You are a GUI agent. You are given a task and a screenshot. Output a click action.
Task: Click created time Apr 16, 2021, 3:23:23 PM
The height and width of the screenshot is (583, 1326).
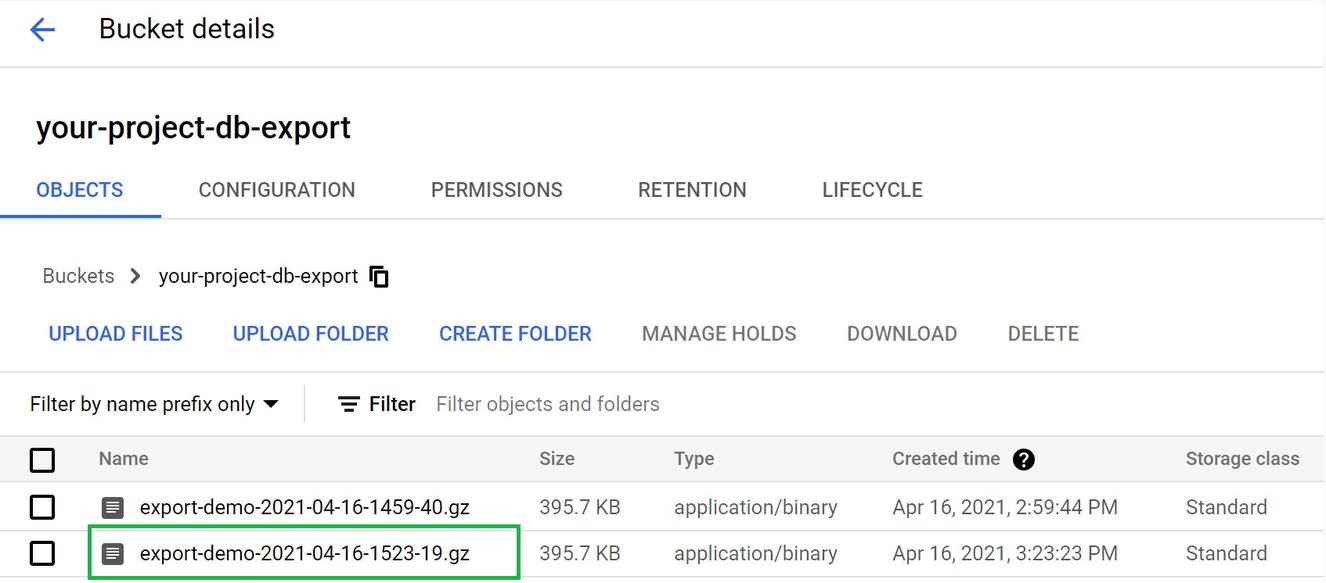pyautogui.click(x=1005, y=553)
